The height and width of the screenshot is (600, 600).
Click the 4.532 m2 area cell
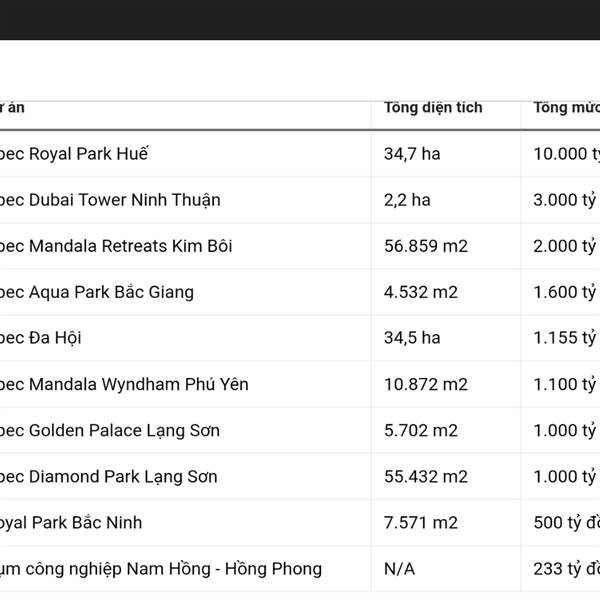421,292
